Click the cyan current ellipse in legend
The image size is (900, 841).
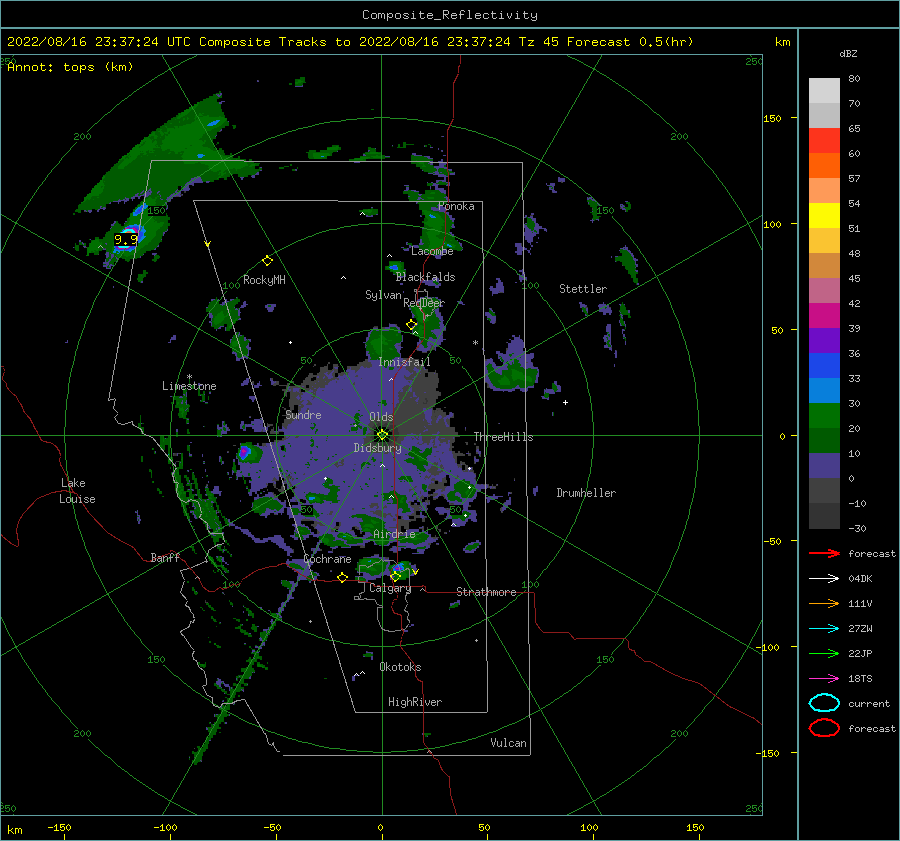click(824, 703)
